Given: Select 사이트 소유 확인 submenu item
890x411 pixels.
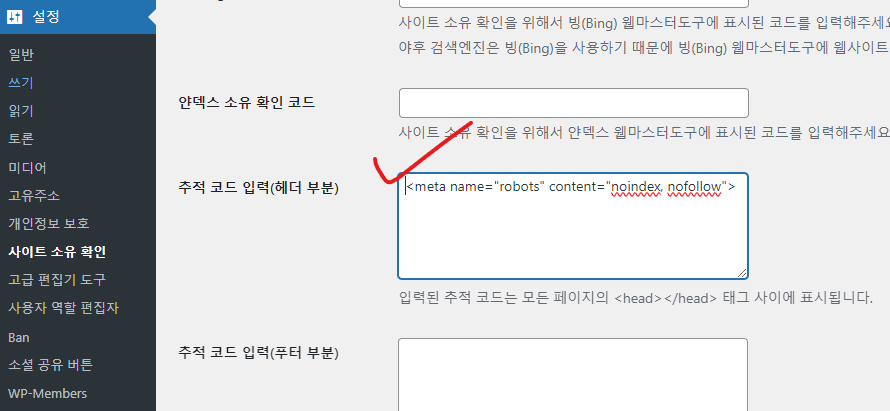Looking at the screenshot, I should tap(57, 252).
